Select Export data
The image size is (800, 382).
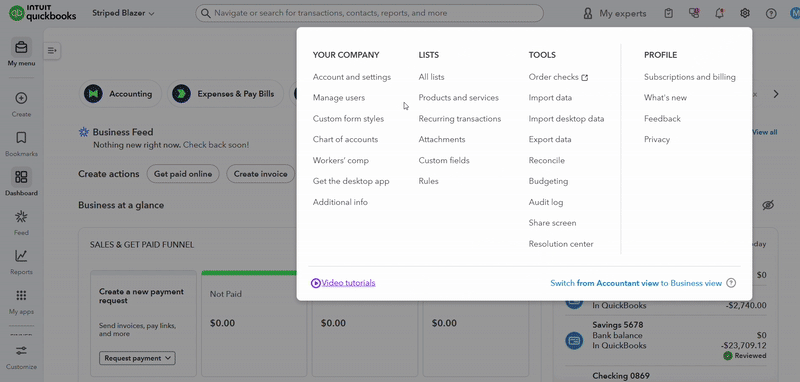[x=550, y=139]
